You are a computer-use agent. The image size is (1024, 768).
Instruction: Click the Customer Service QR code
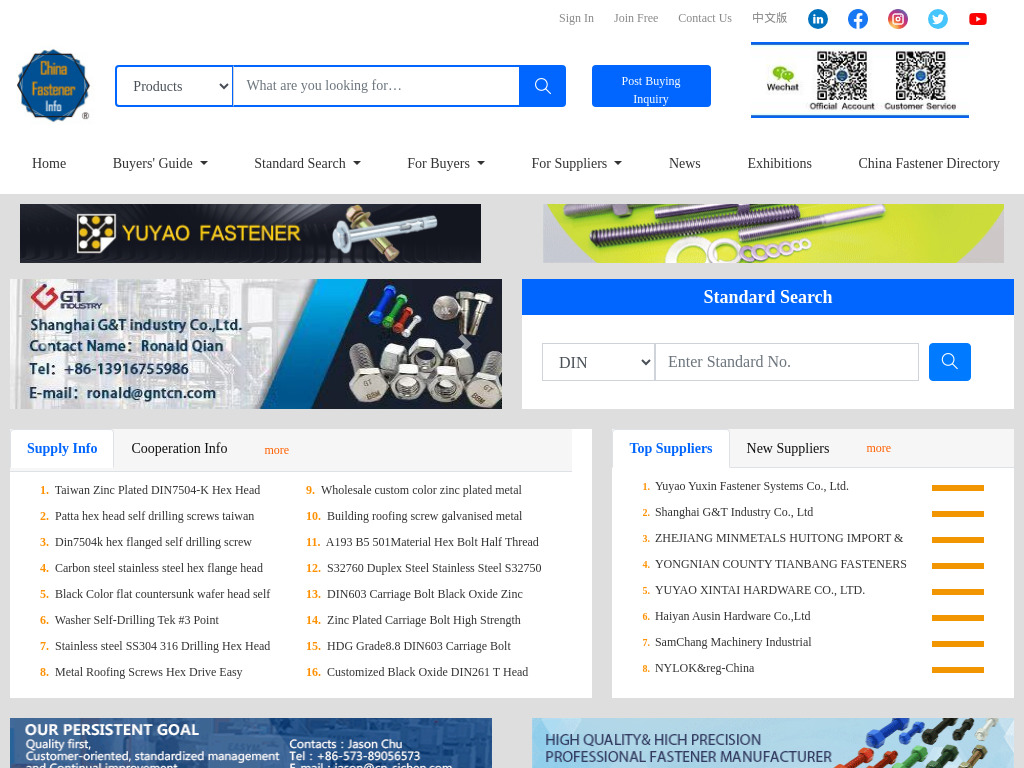tap(920, 76)
